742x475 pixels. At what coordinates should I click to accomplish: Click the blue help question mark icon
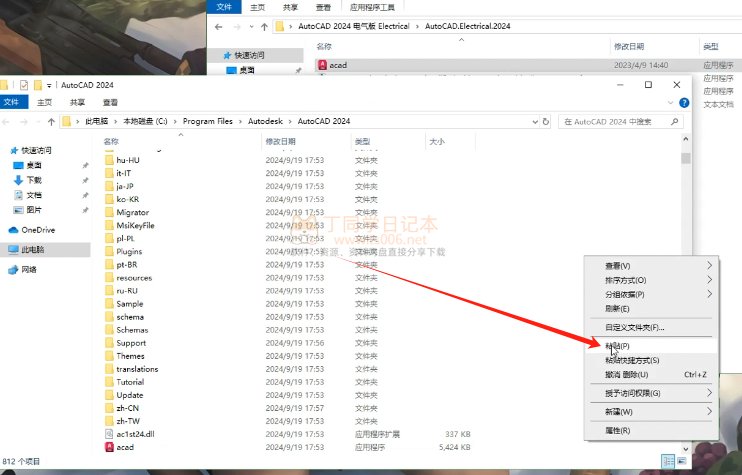point(683,102)
